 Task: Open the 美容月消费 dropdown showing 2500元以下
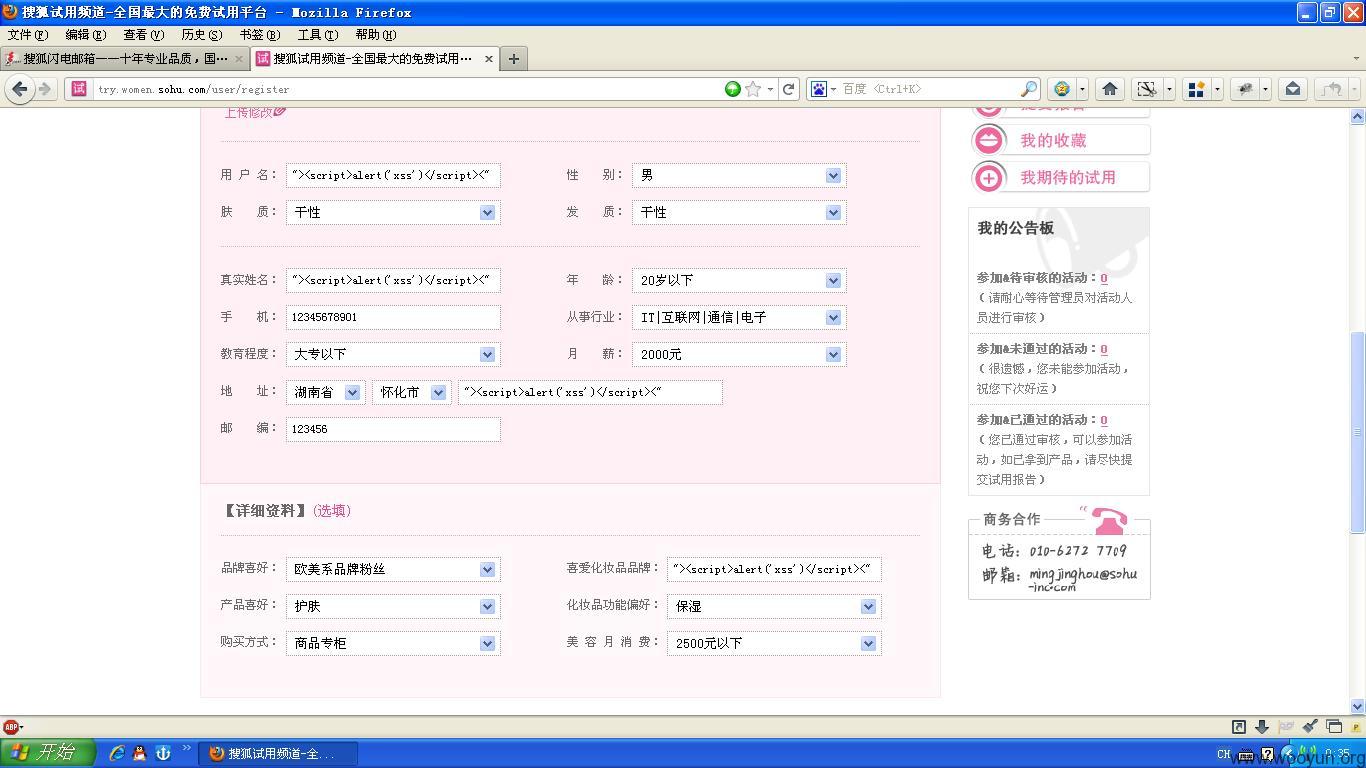coord(774,643)
